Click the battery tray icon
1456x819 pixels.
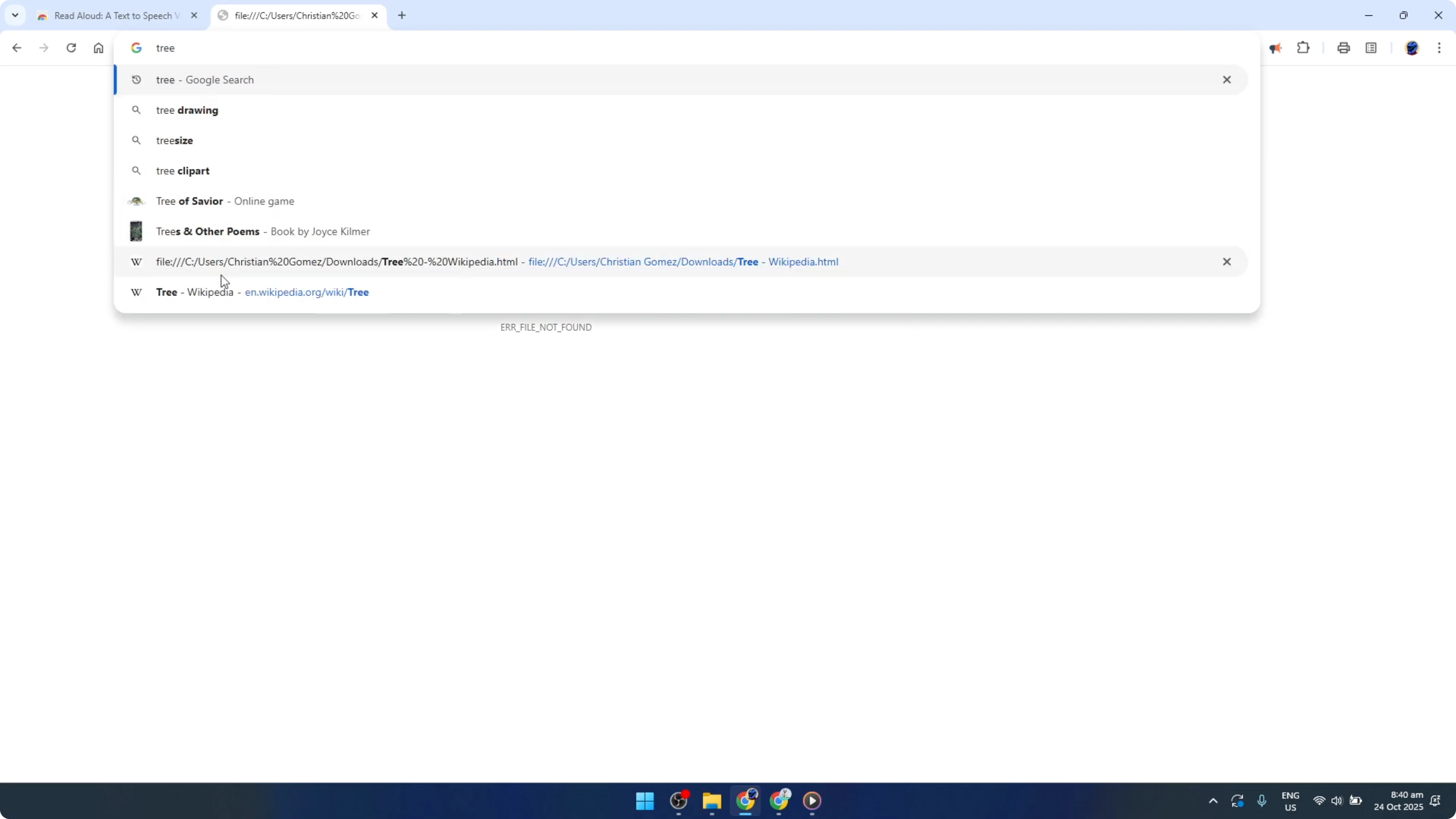[1356, 801]
